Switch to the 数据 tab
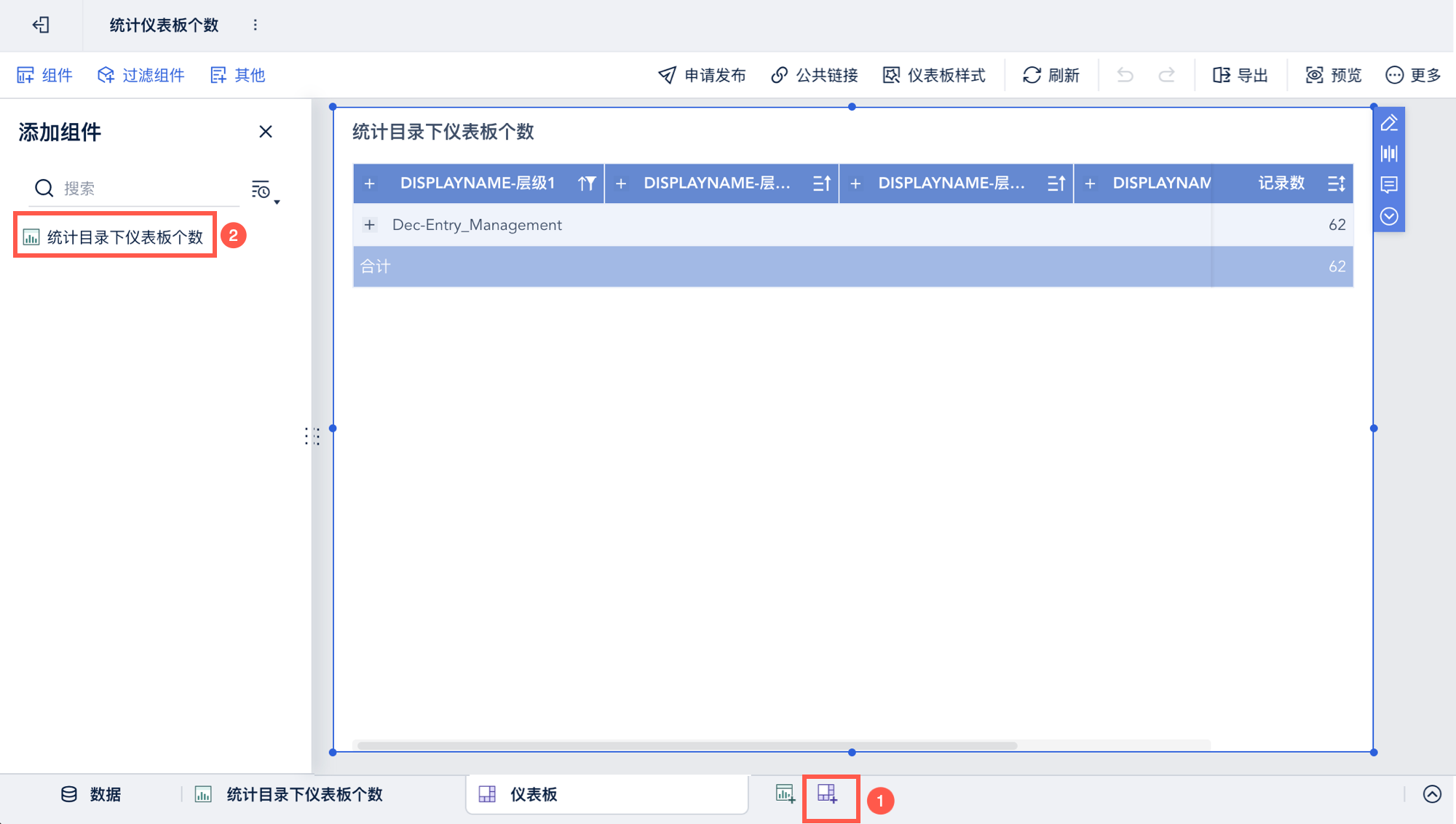 tap(91, 794)
